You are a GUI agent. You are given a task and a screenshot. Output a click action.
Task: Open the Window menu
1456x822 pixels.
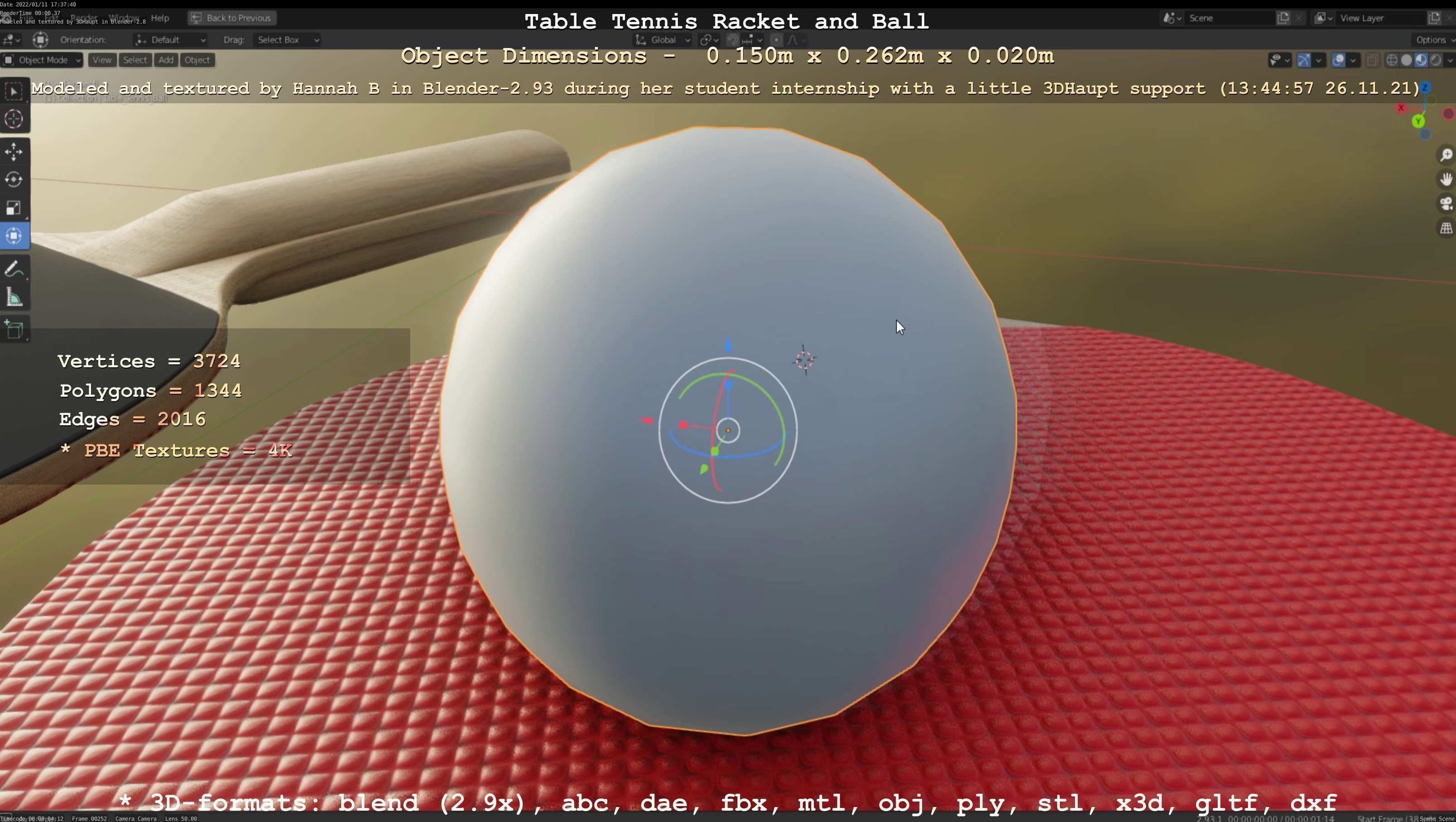coord(123,18)
